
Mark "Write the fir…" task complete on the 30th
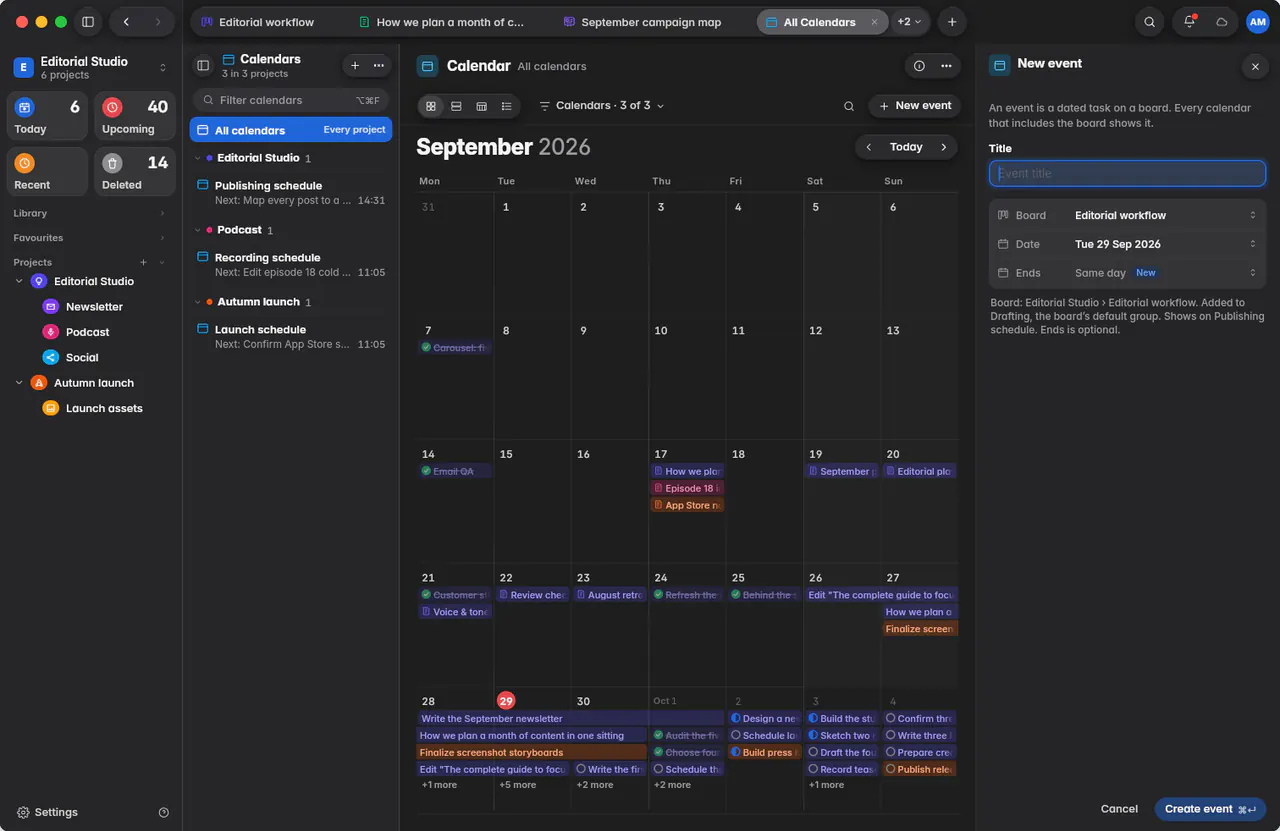pos(581,770)
